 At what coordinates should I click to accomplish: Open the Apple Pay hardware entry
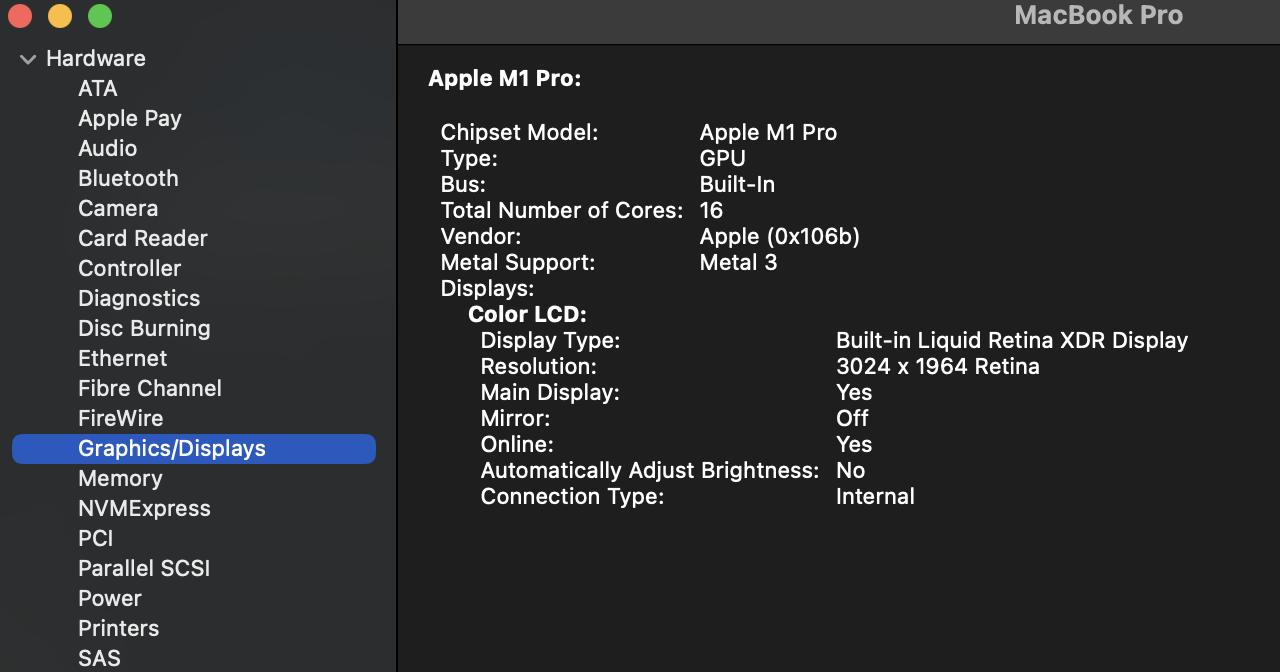[x=129, y=119]
